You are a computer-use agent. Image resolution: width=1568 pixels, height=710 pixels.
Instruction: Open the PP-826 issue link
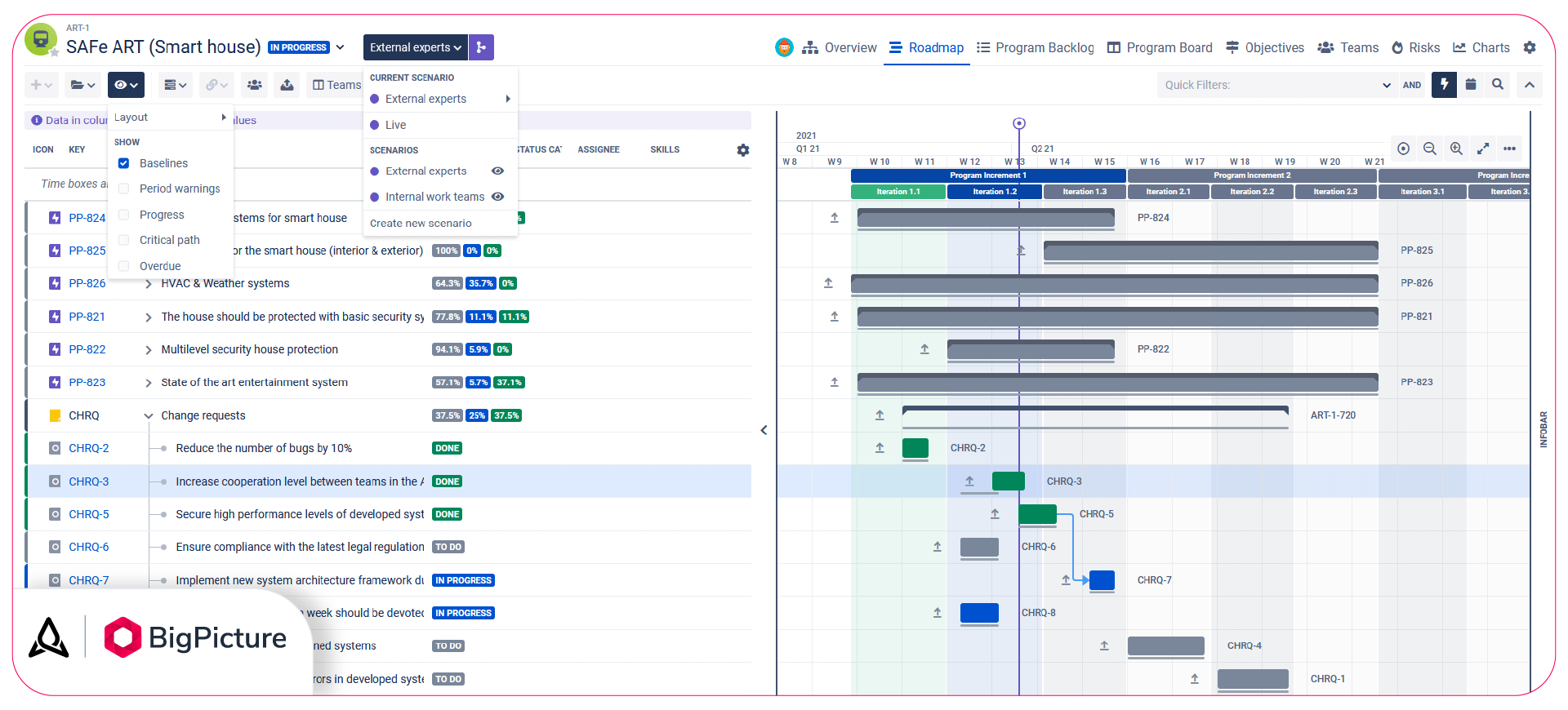pos(87,283)
